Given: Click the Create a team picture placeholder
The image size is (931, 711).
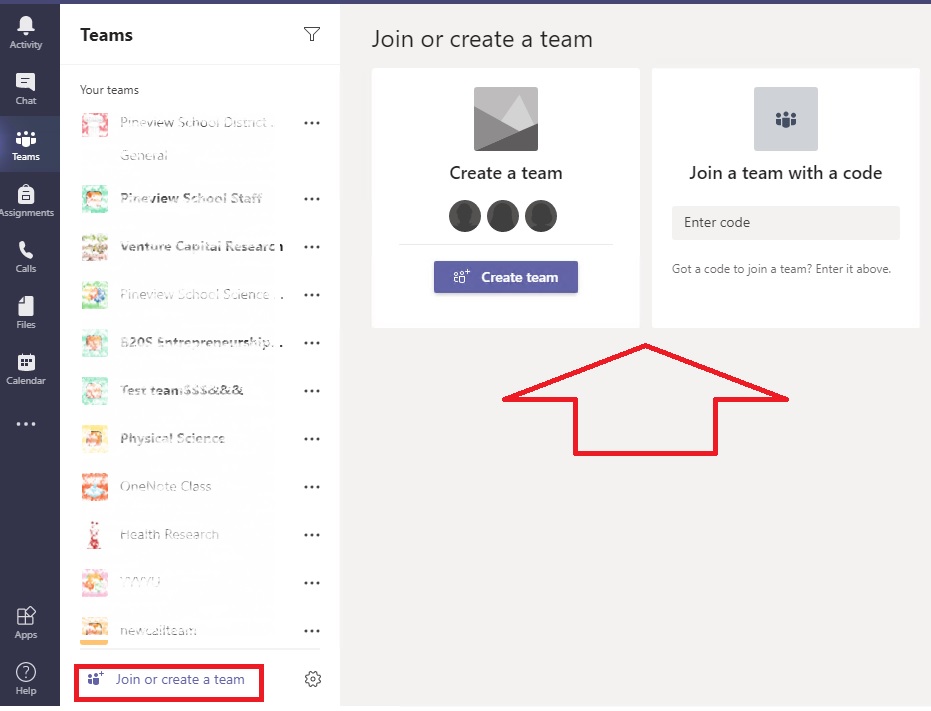Looking at the screenshot, I should 506,119.
